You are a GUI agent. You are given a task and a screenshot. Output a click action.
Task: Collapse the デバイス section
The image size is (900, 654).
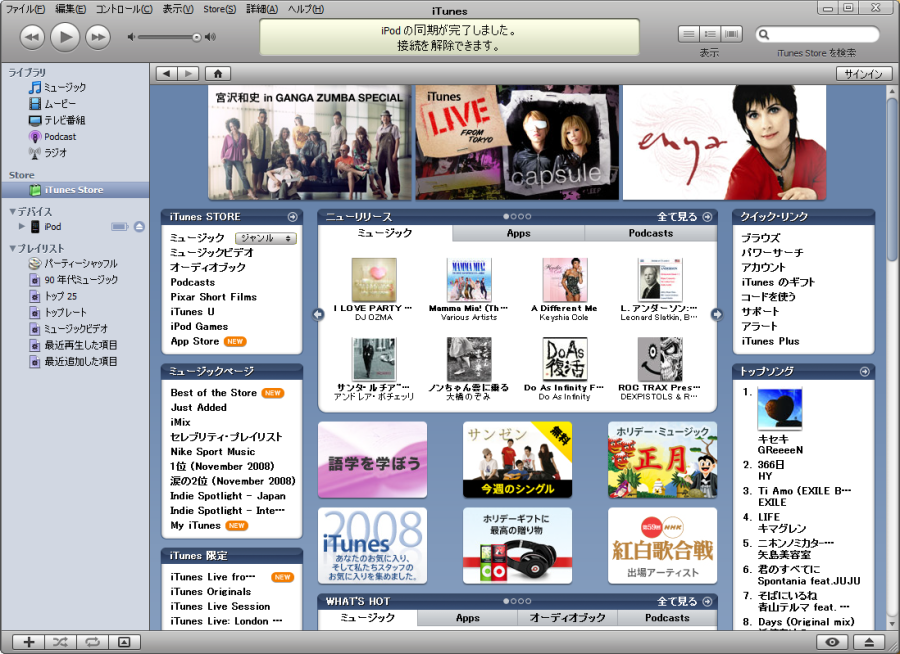(13, 211)
